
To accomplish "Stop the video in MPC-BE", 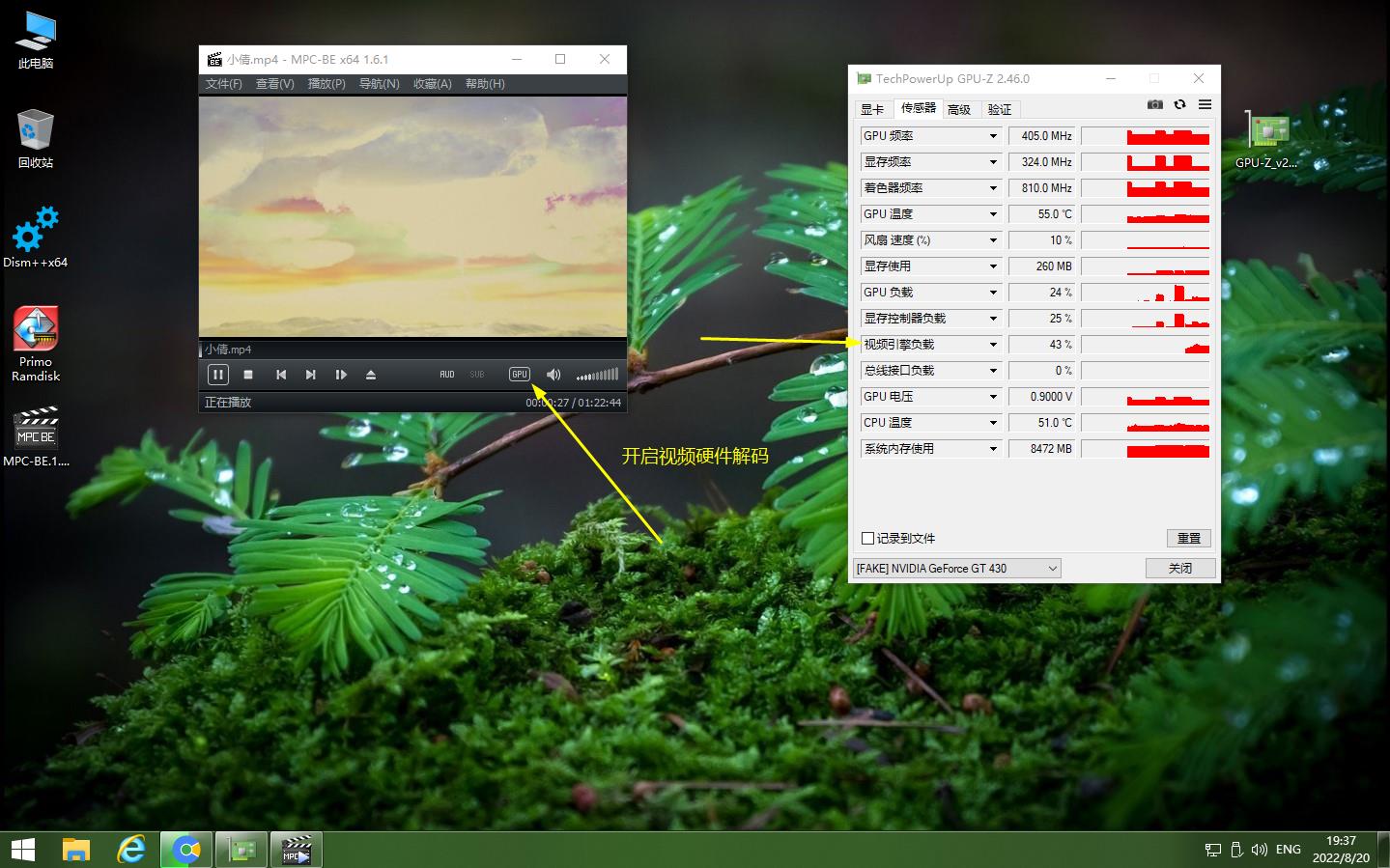I will [x=248, y=375].
